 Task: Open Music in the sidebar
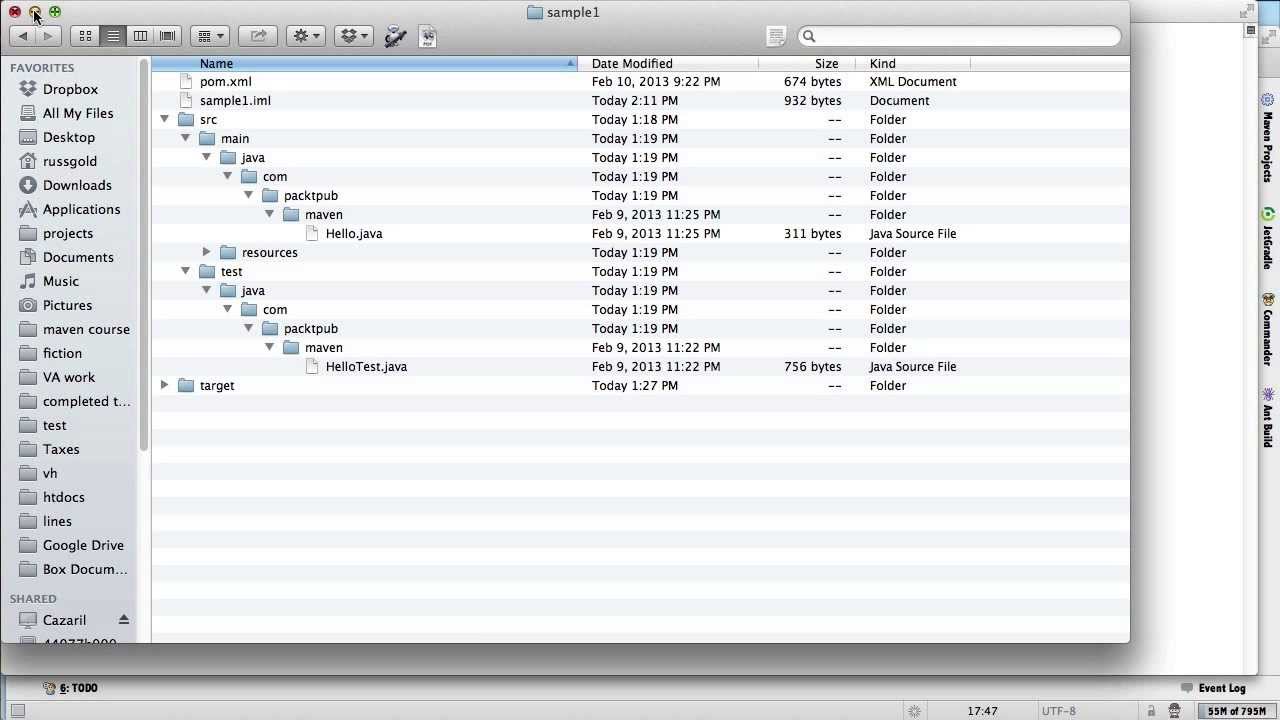[61, 281]
